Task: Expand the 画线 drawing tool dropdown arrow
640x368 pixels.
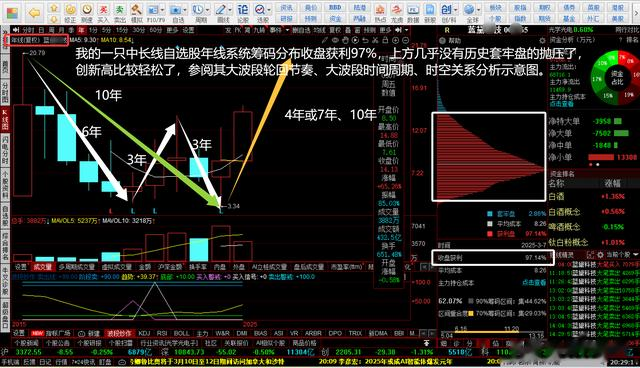Action: pos(231,9)
